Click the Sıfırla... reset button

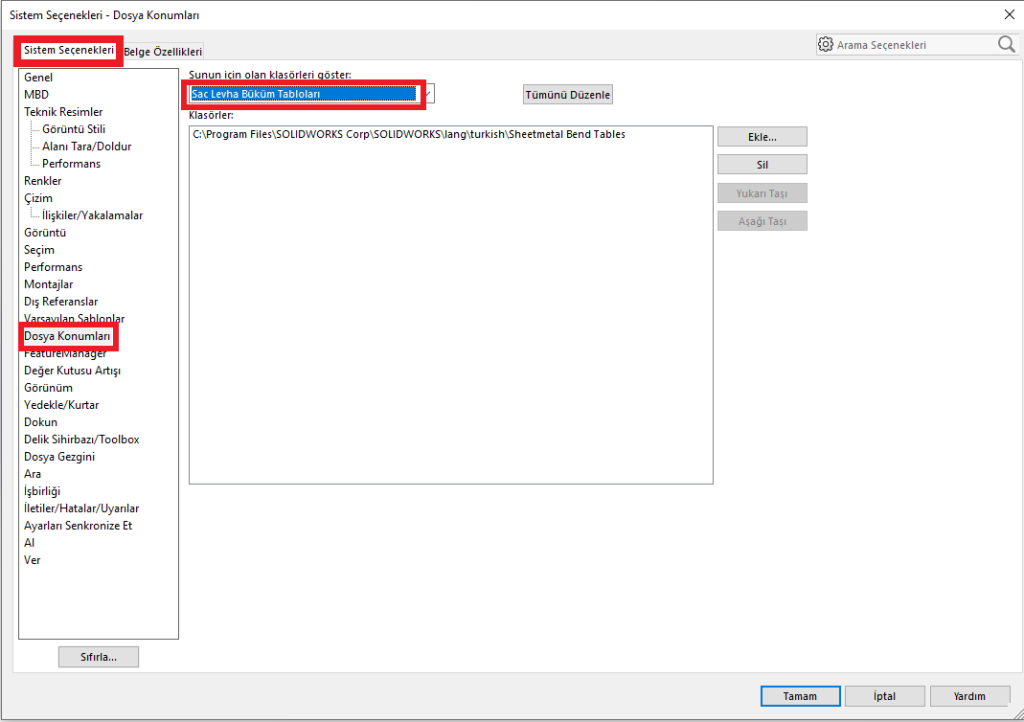[x=98, y=657]
